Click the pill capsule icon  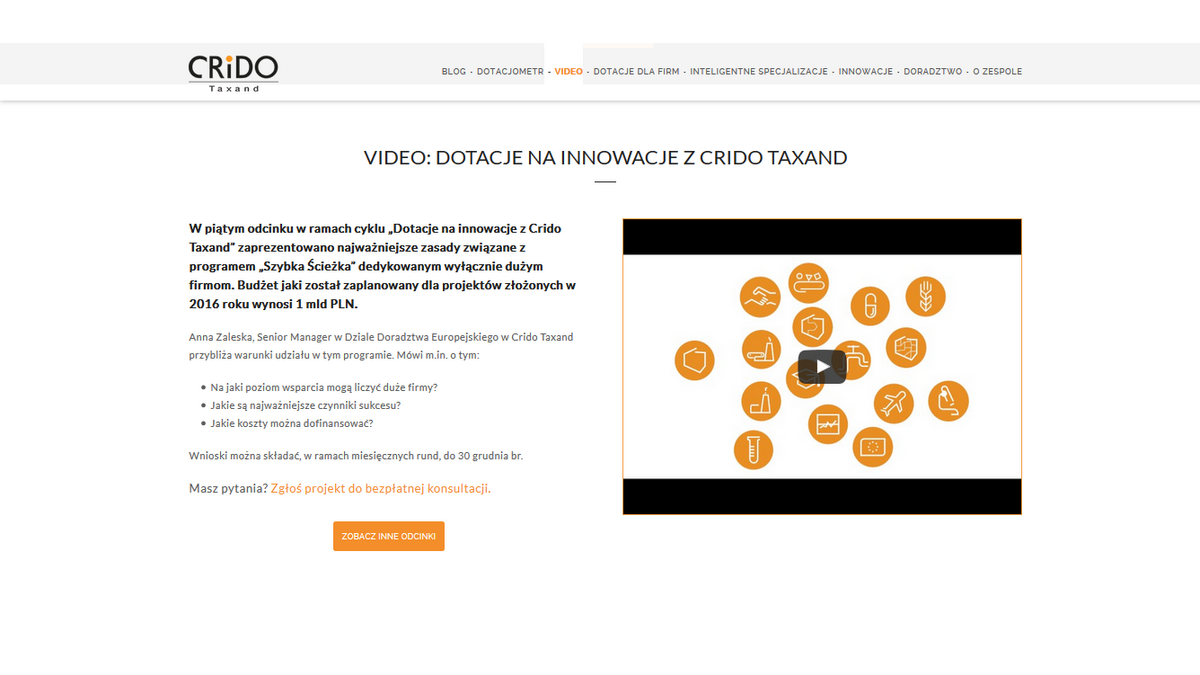click(x=870, y=306)
